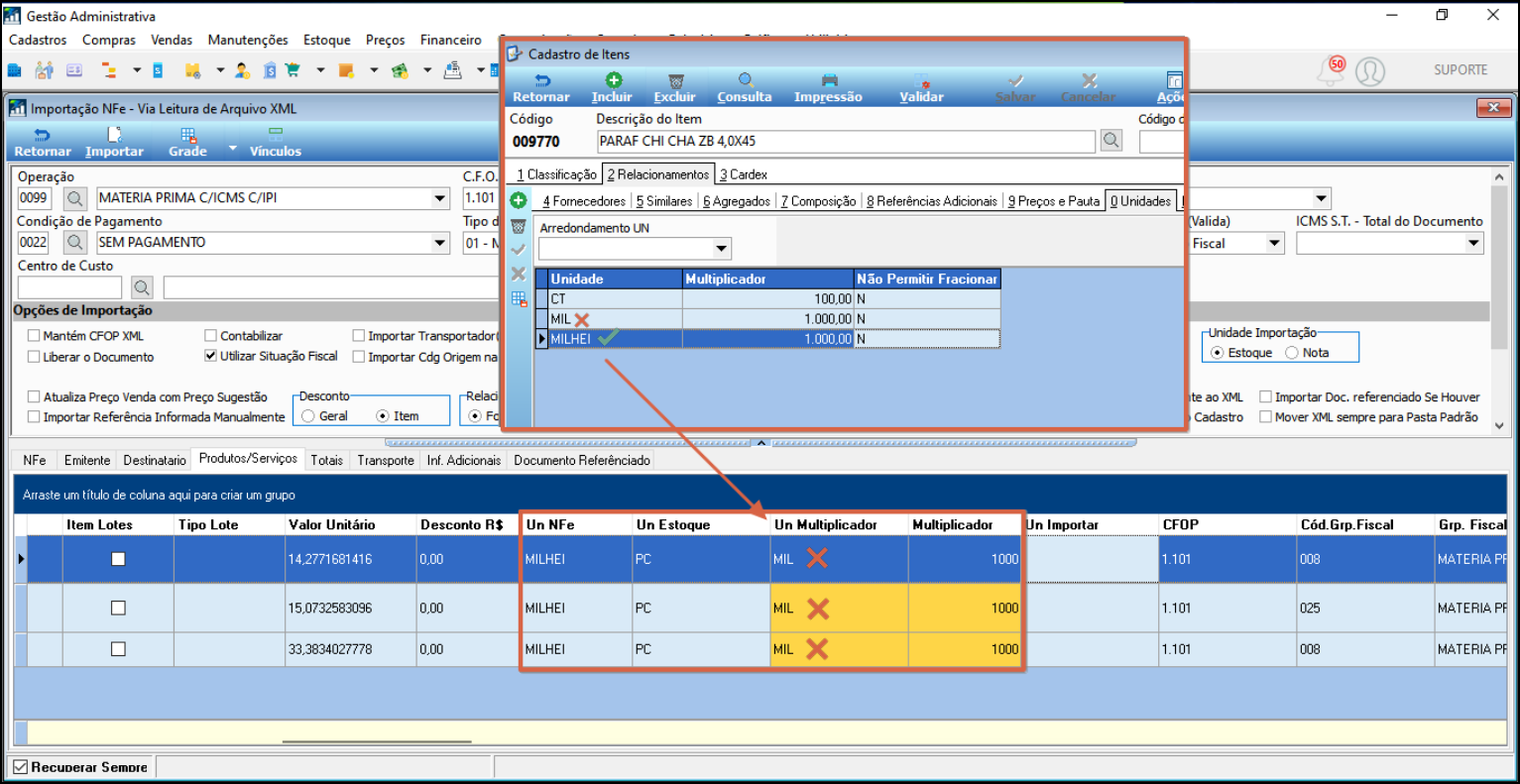Click Consulta in Cadastro de Itens toolbar
This screenshot has width=1520, height=784.
click(x=745, y=87)
